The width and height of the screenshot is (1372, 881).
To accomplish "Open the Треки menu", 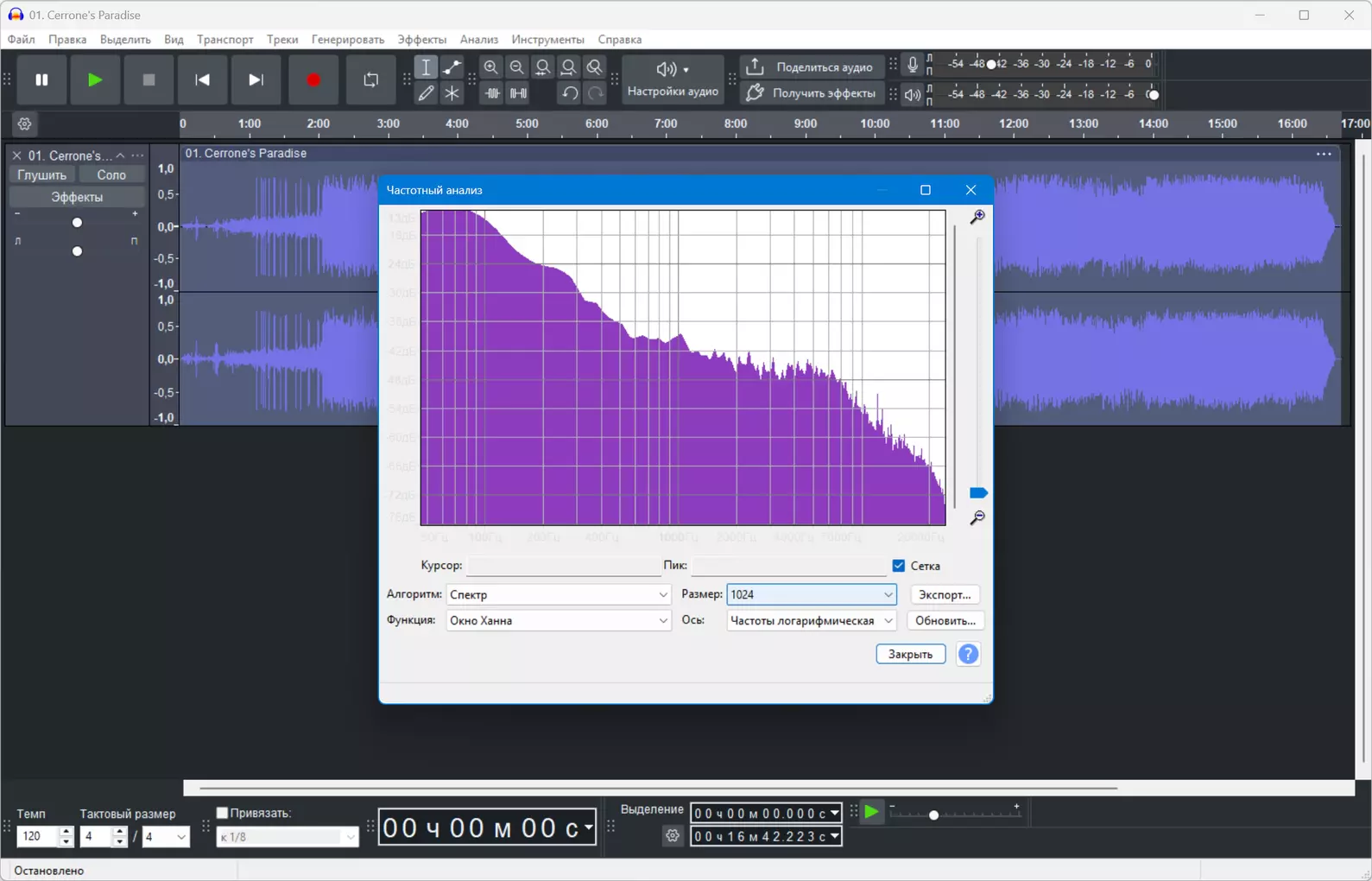I will coord(282,39).
